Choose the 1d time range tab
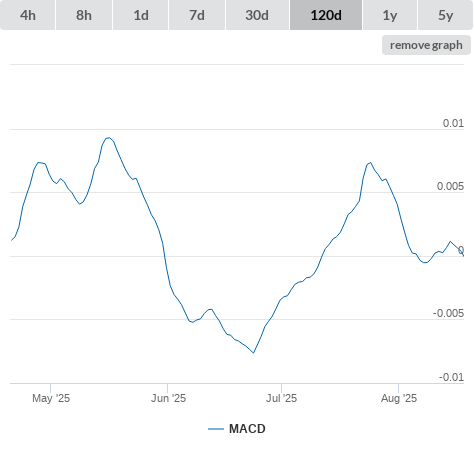Screen dimensions: 474x455 pos(141,15)
